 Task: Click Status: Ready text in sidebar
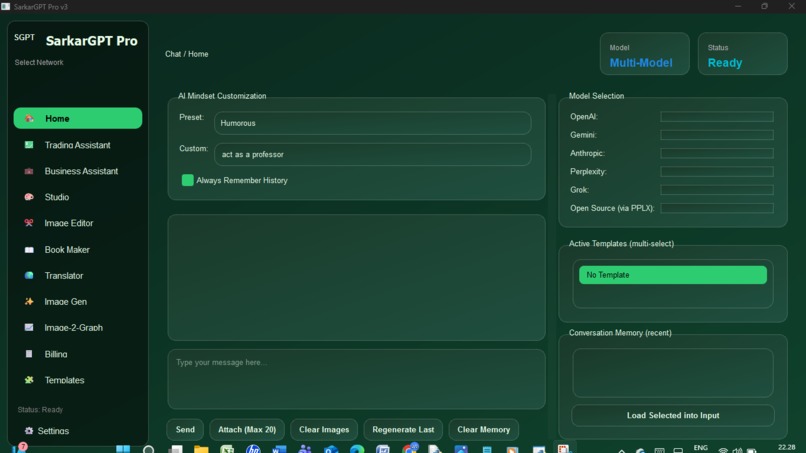40,410
